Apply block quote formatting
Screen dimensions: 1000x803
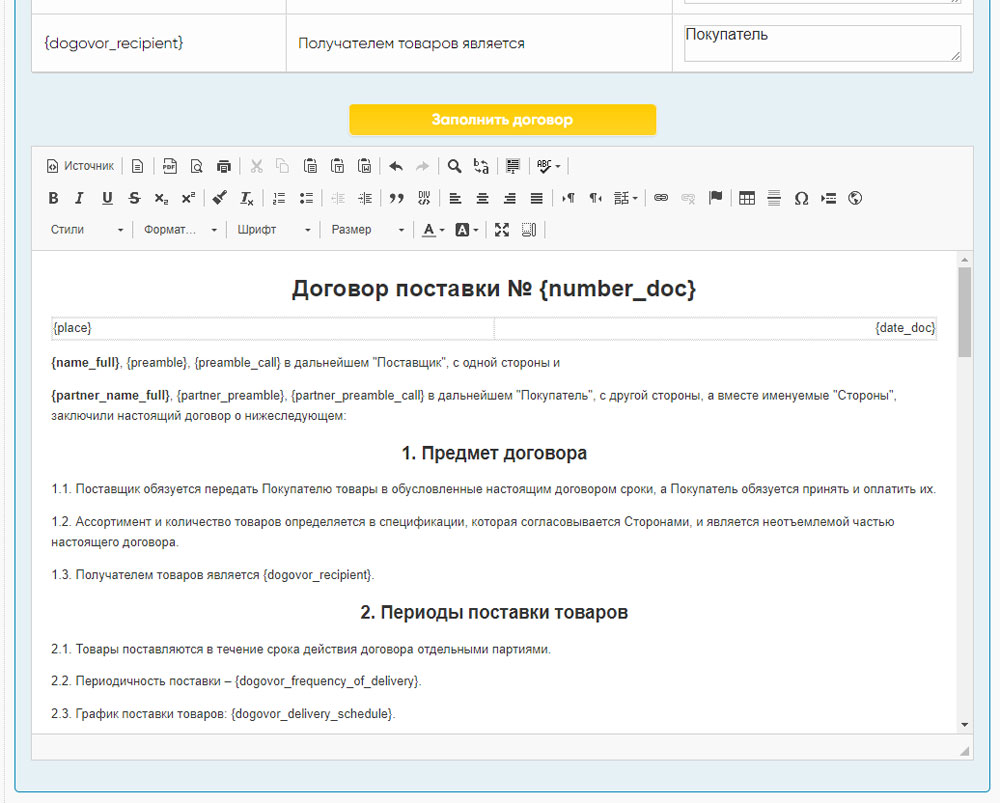tap(397, 198)
